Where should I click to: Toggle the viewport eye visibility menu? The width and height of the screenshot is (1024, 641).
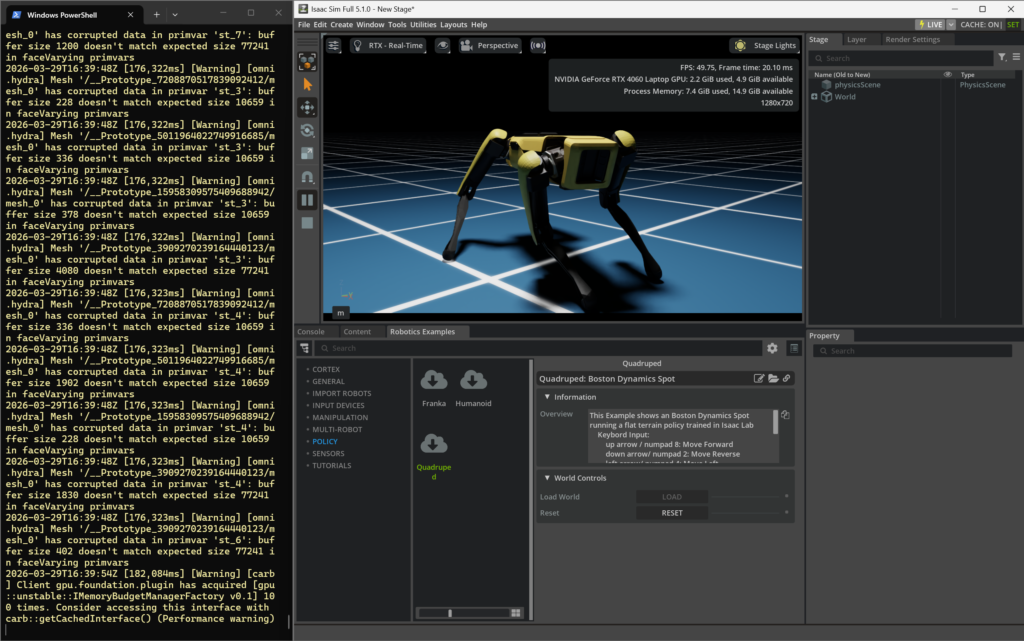(x=443, y=46)
